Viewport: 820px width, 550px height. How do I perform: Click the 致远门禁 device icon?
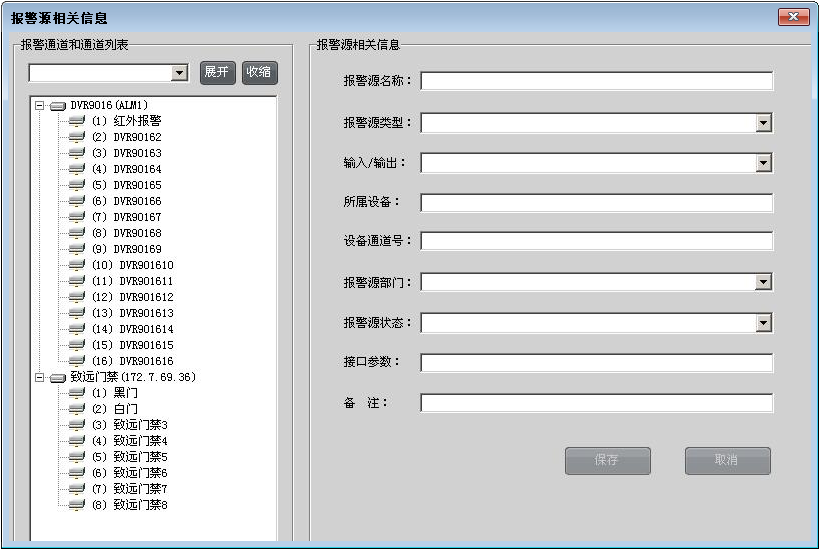click(58, 378)
